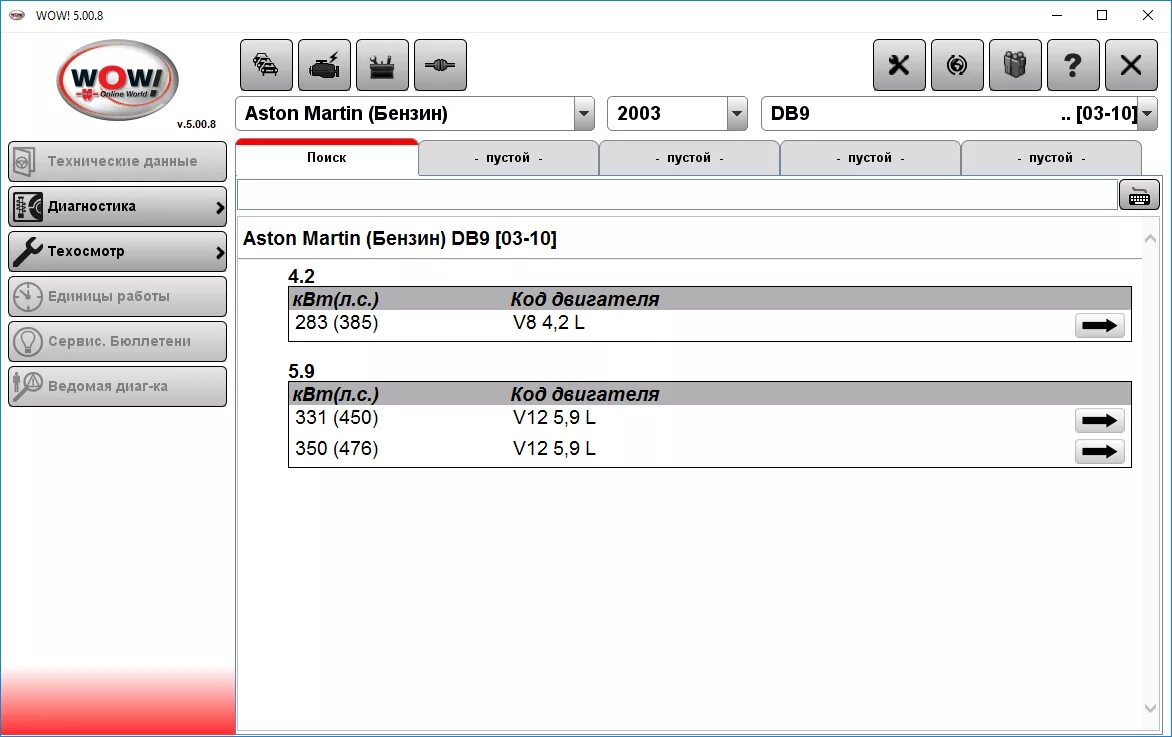Open Единицы работы section
Screen dimensions: 1172x737
coord(117,297)
